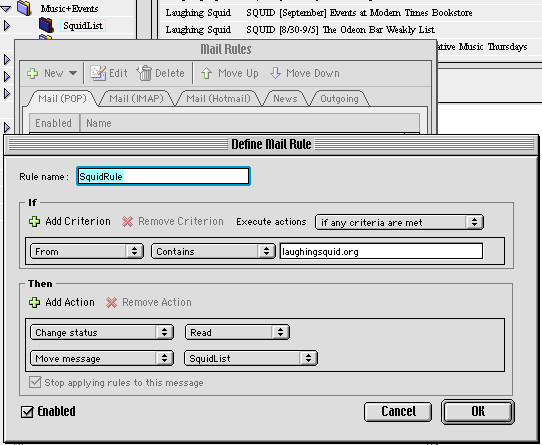Click the Move Up green arrow
The image size is (542, 445).
(206, 73)
